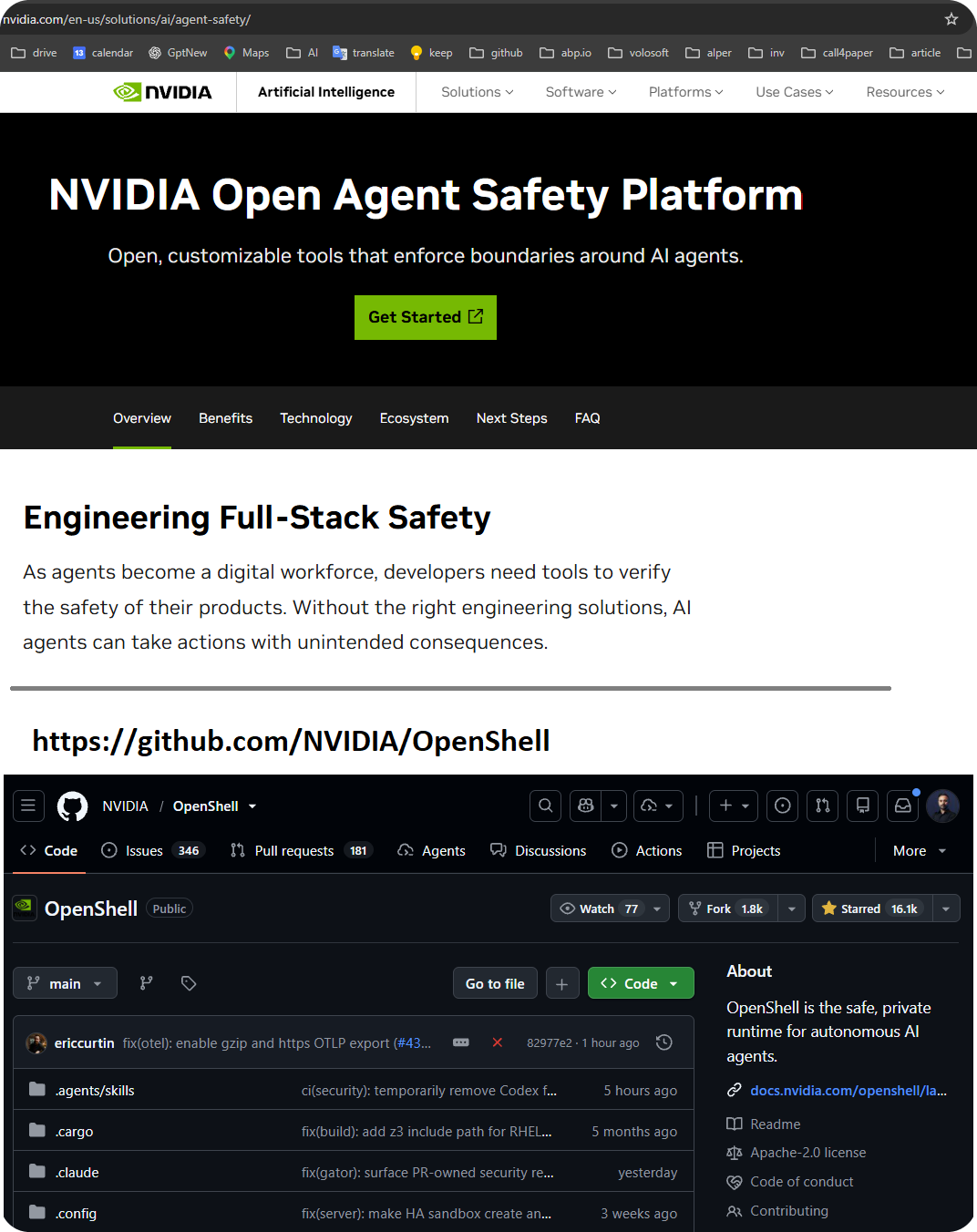Click the Go to file button

coord(495,983)
